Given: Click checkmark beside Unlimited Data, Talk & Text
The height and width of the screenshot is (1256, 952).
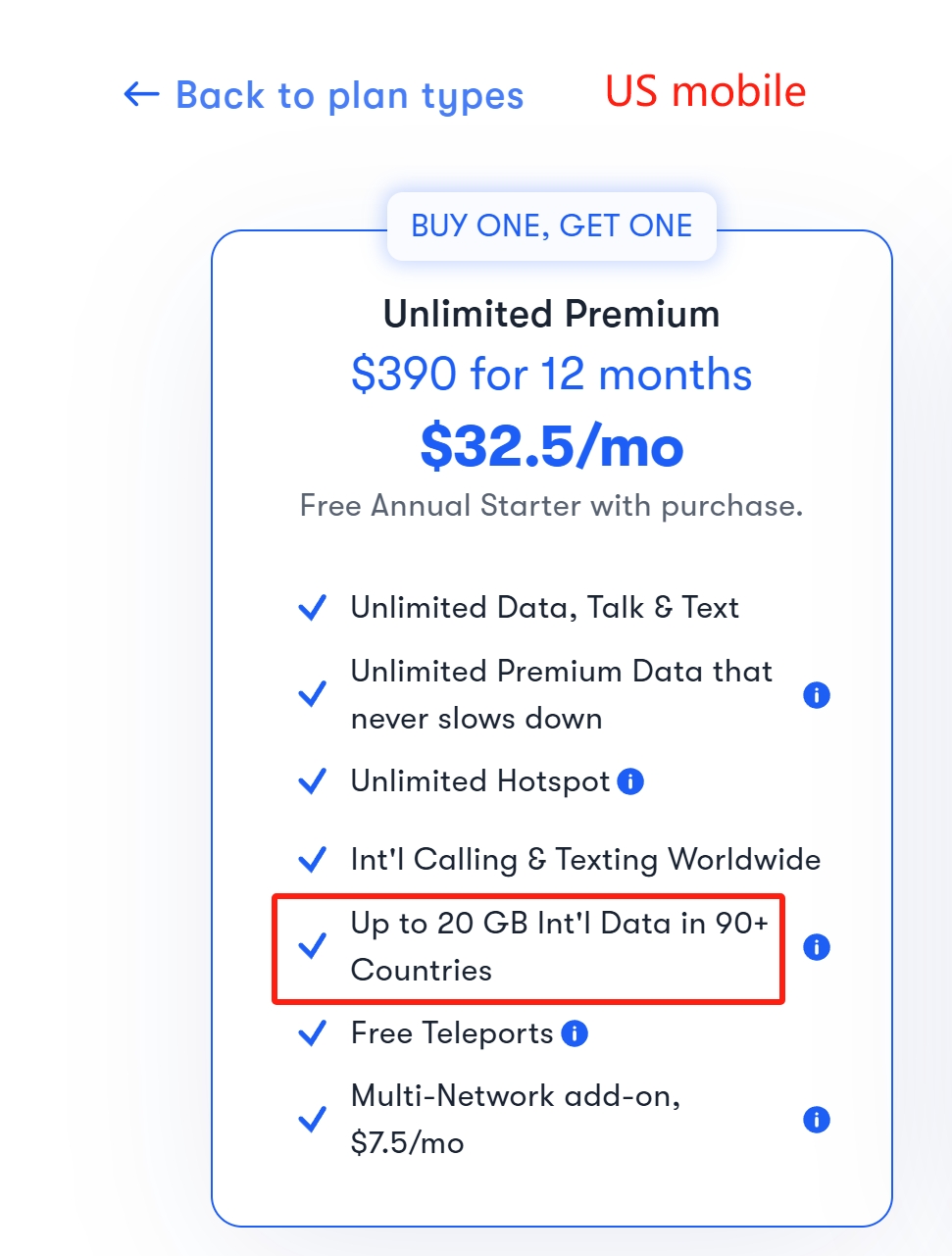Looking at the screenshot, I should (312, 608).
